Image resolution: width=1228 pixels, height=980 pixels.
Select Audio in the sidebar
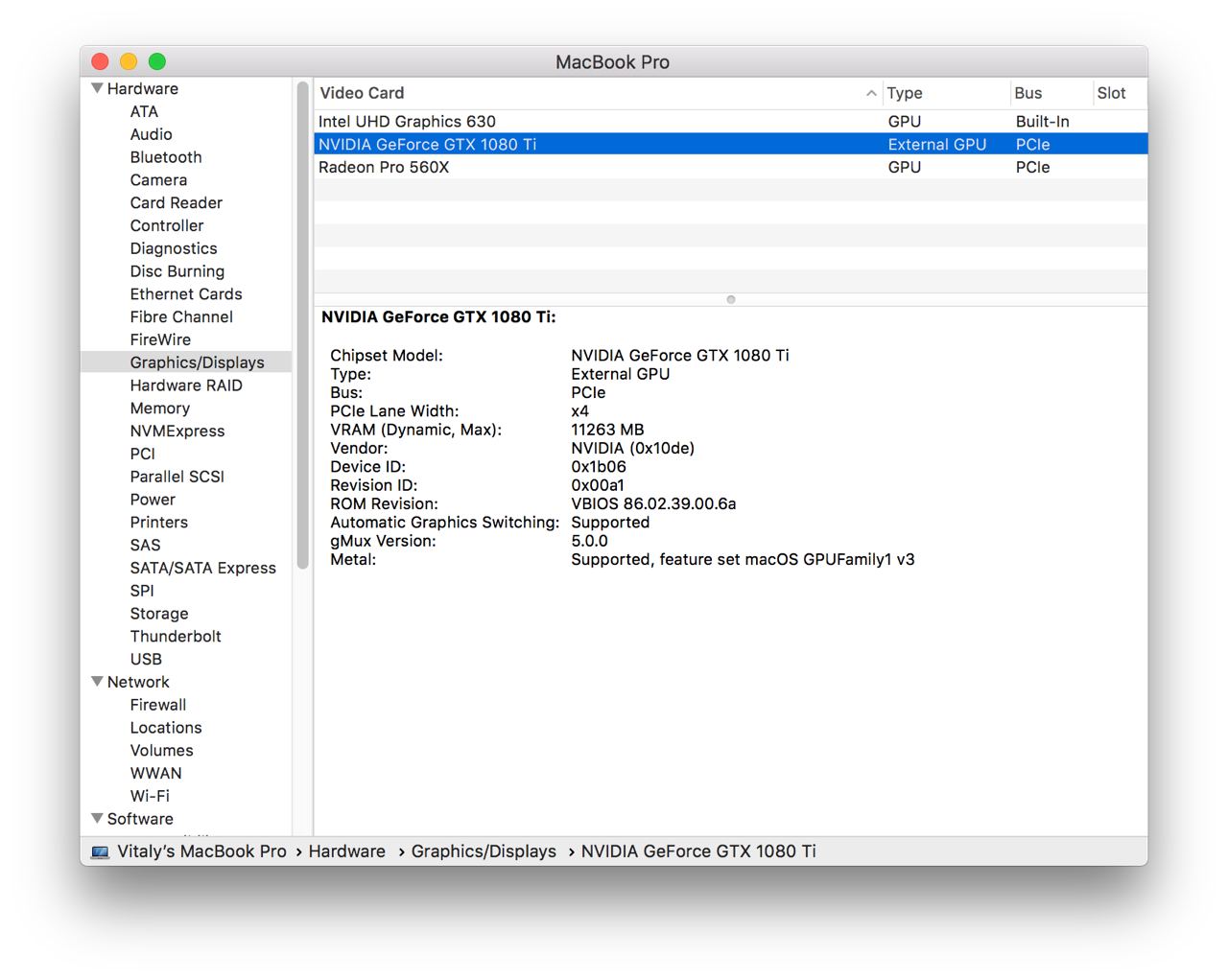(x=151, y=134)
